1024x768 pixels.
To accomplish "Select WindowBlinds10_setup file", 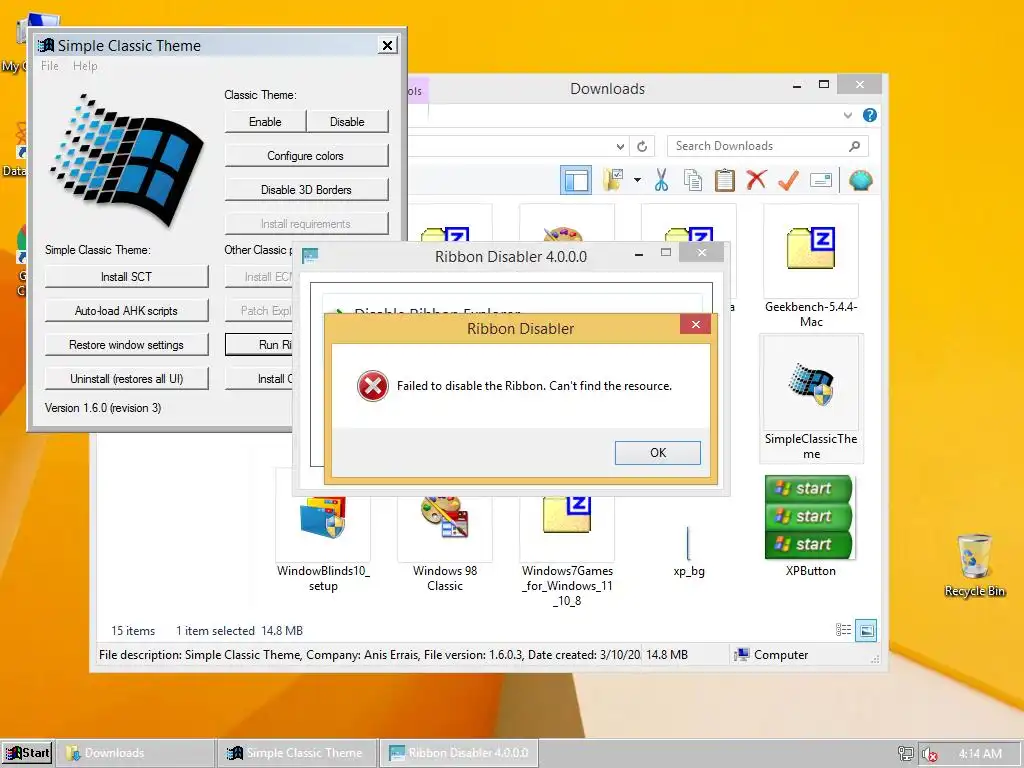I will coord(323,543).
